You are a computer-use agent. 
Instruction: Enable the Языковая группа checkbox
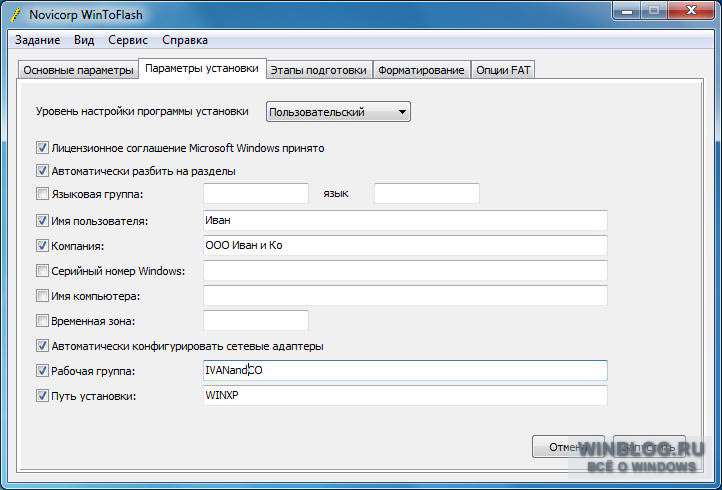coord(42,194)
